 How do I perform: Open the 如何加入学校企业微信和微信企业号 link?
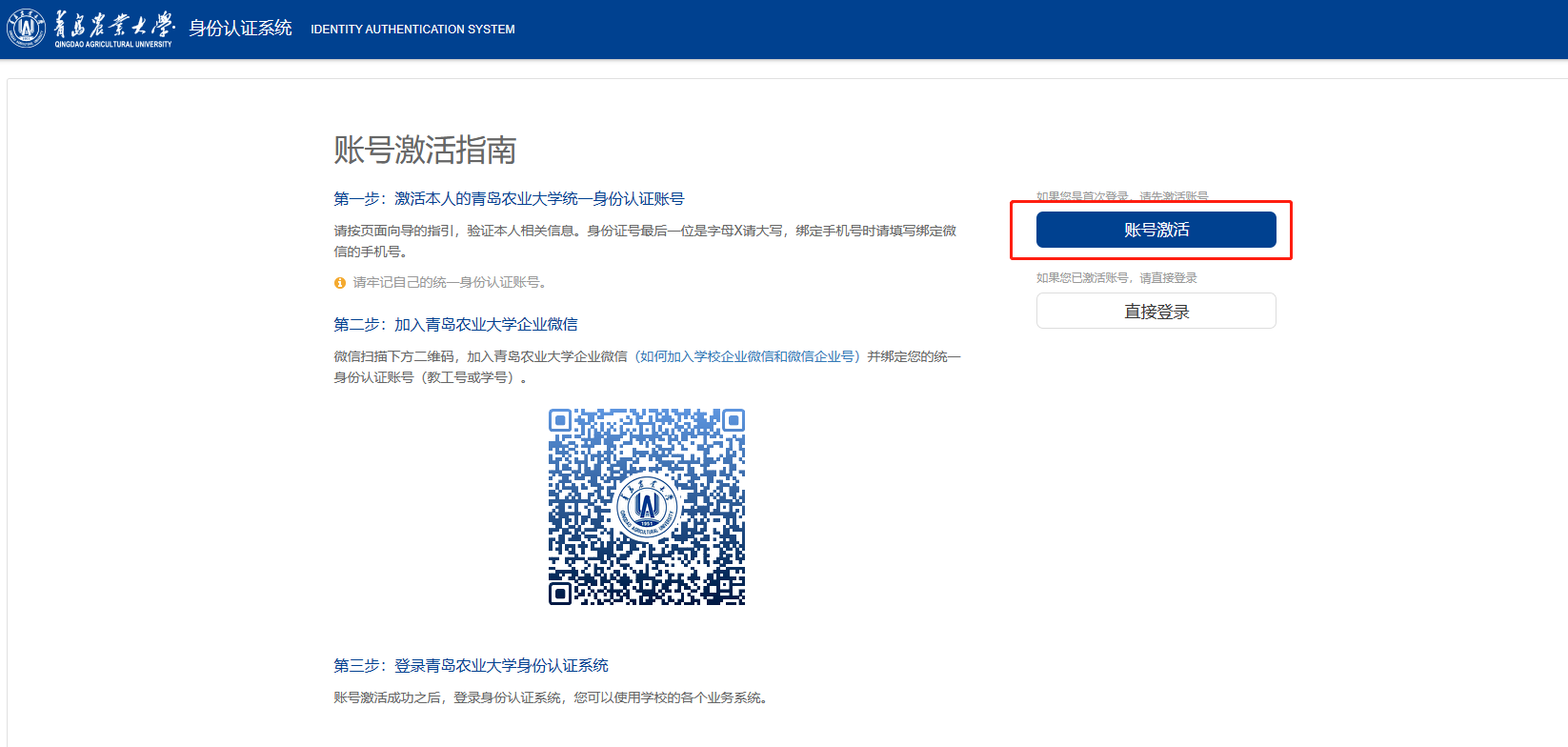(747, 356)
